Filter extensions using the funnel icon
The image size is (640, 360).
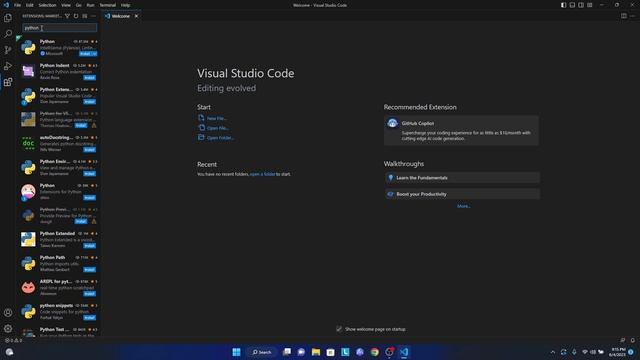coord(67,16)
